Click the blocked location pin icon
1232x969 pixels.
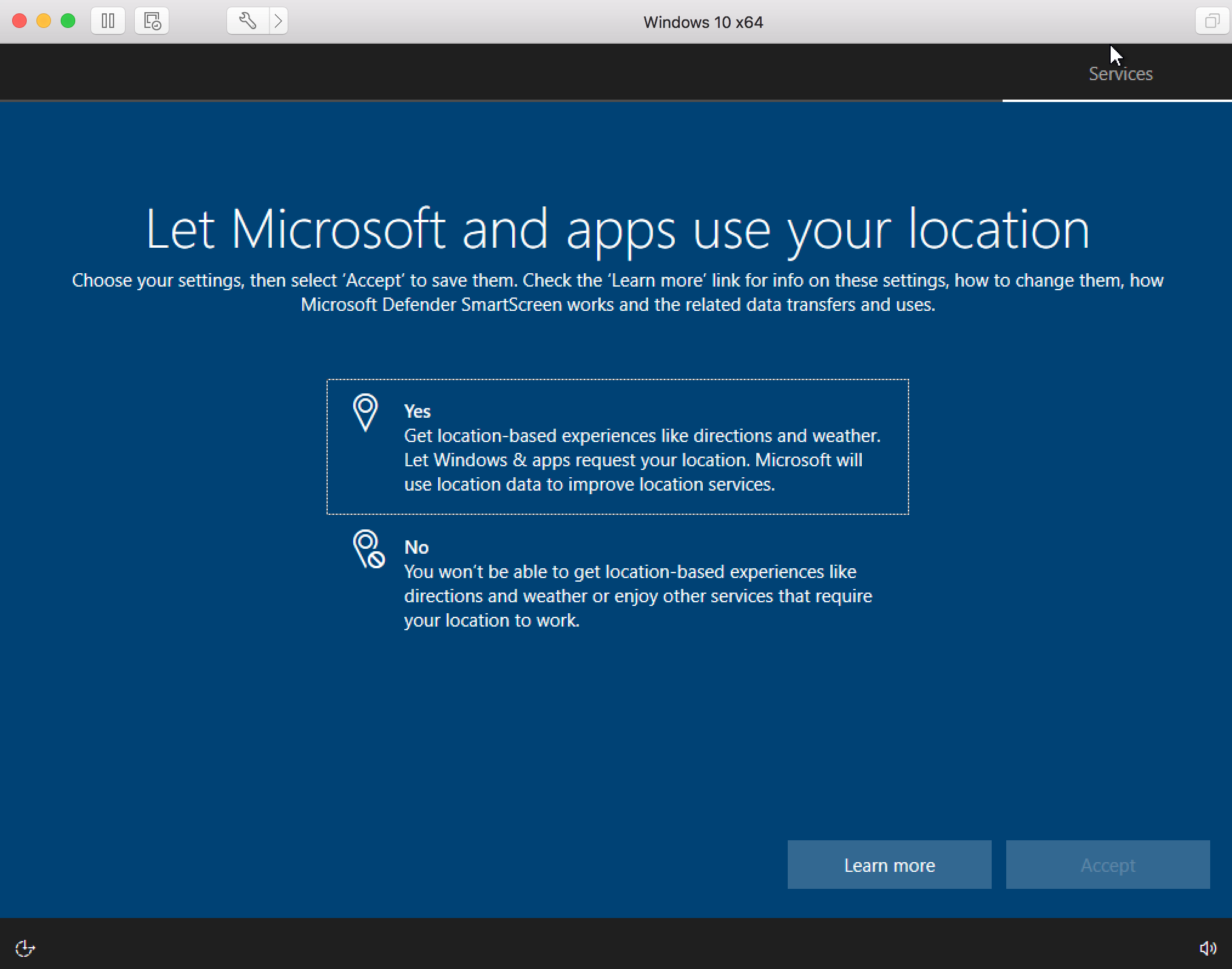coord(368,549)
